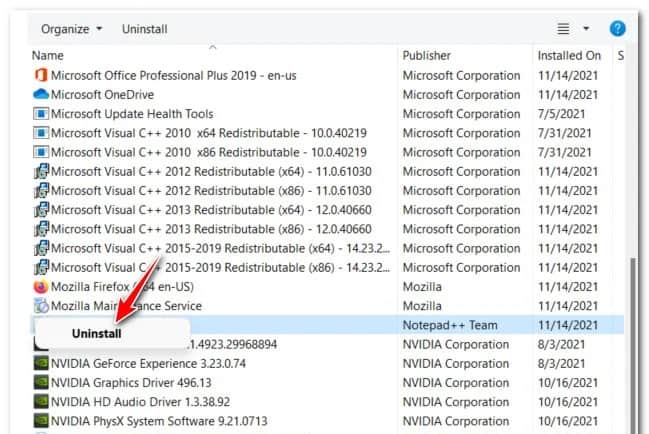
Task: Select NVIDIA Graphics Driver 496.13
Action: [x=131, y=383]
